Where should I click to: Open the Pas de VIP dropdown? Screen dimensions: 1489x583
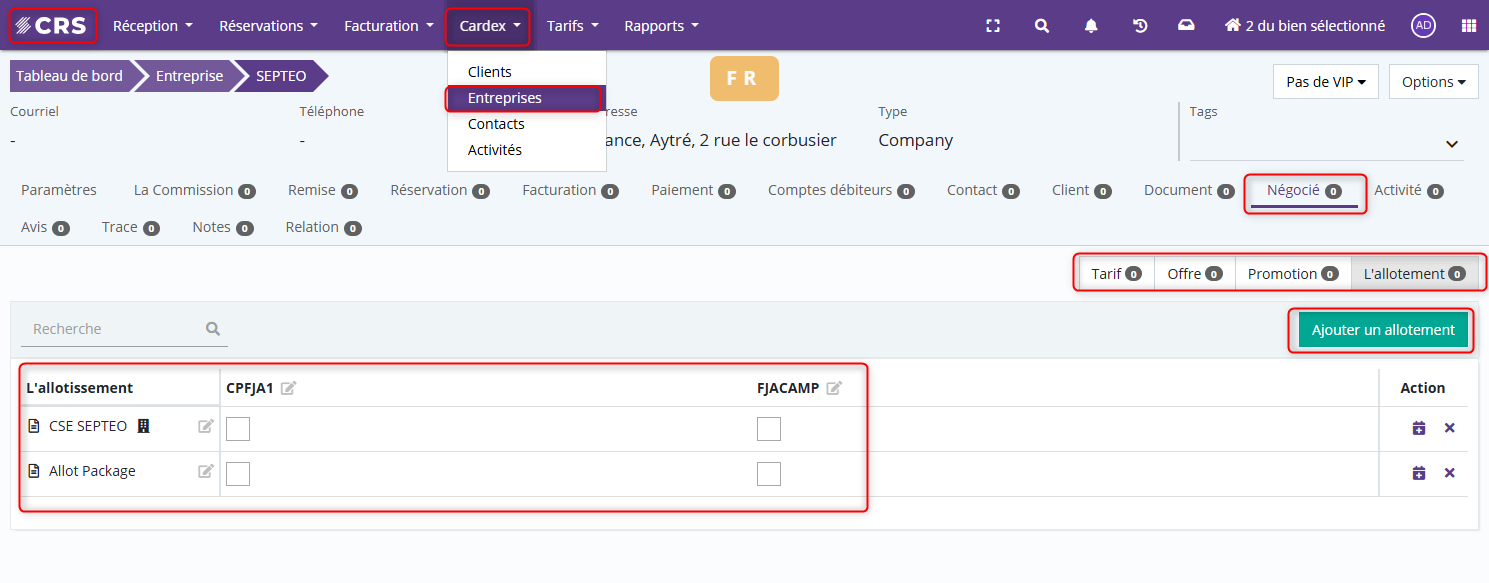(1326, 82)
